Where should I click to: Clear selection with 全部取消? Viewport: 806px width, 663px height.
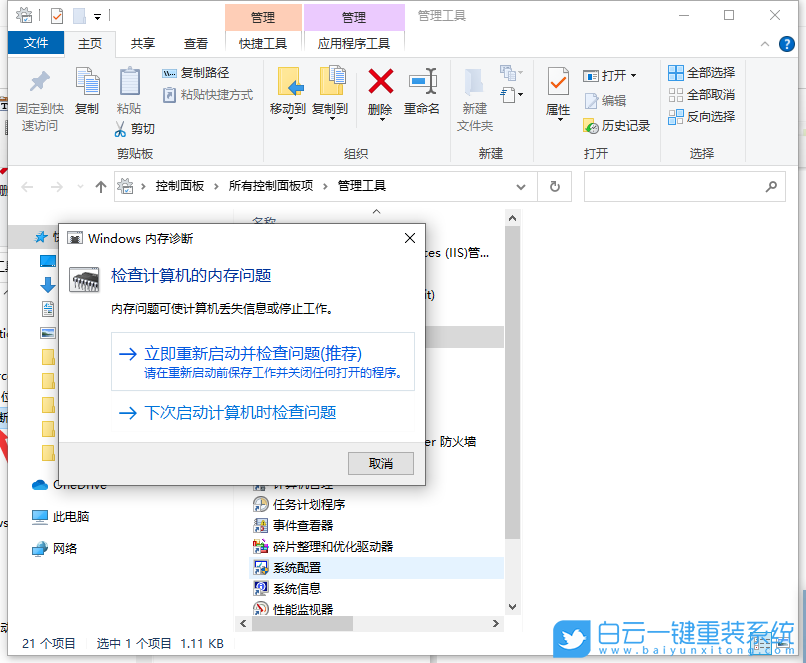click(703, 94)
